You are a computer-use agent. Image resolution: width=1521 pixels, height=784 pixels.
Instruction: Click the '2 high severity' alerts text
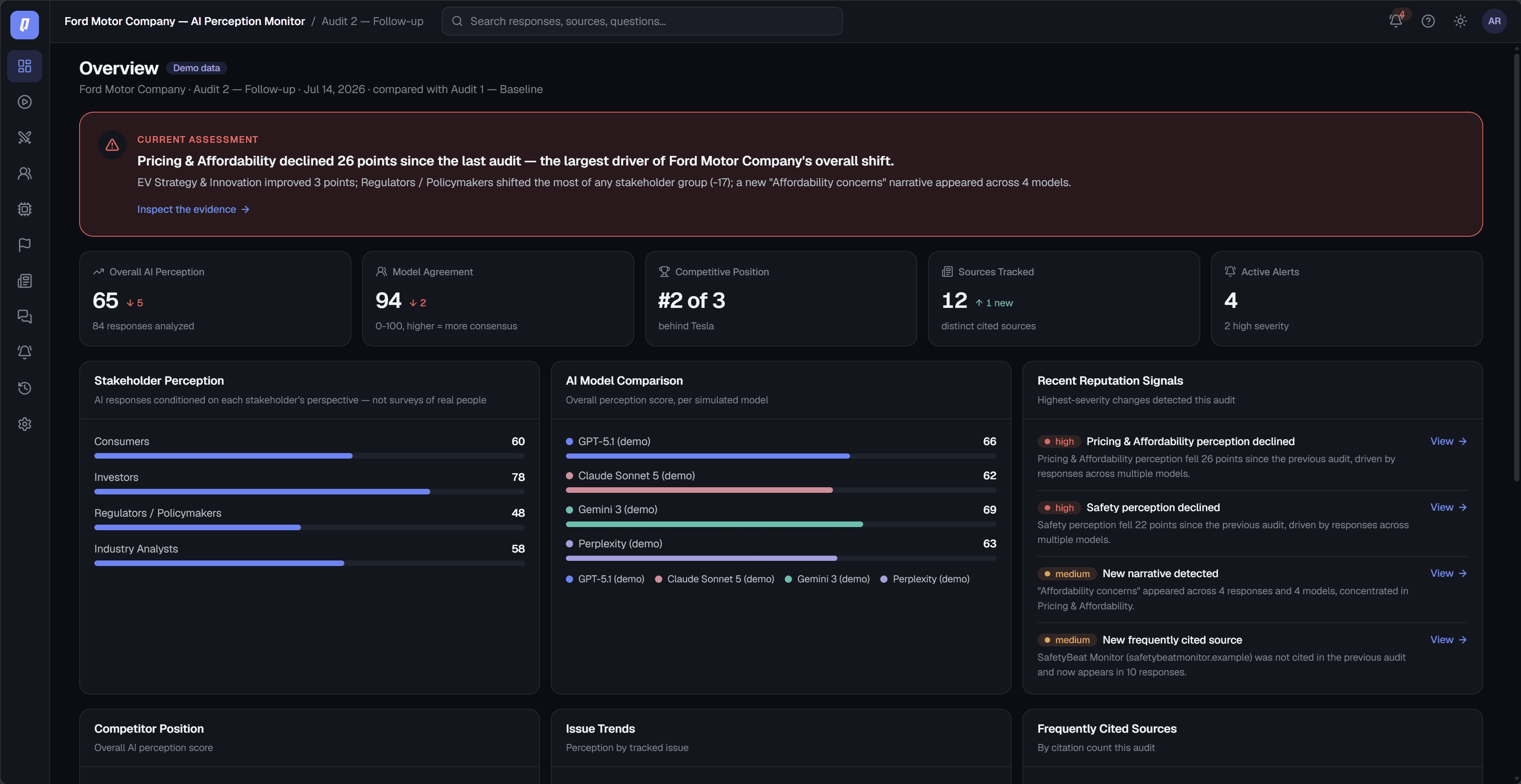click(x=1256, y=326)
